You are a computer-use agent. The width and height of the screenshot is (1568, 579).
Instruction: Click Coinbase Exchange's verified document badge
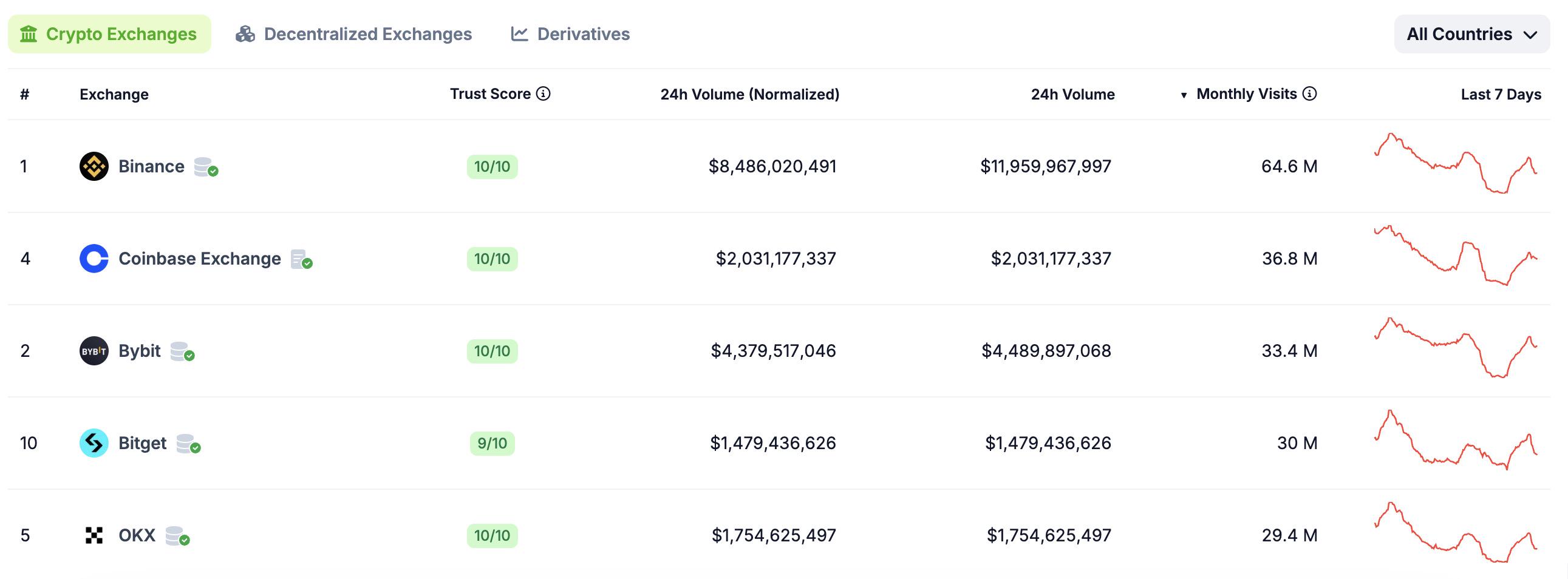pyautogui.click(x=301, y=259)
